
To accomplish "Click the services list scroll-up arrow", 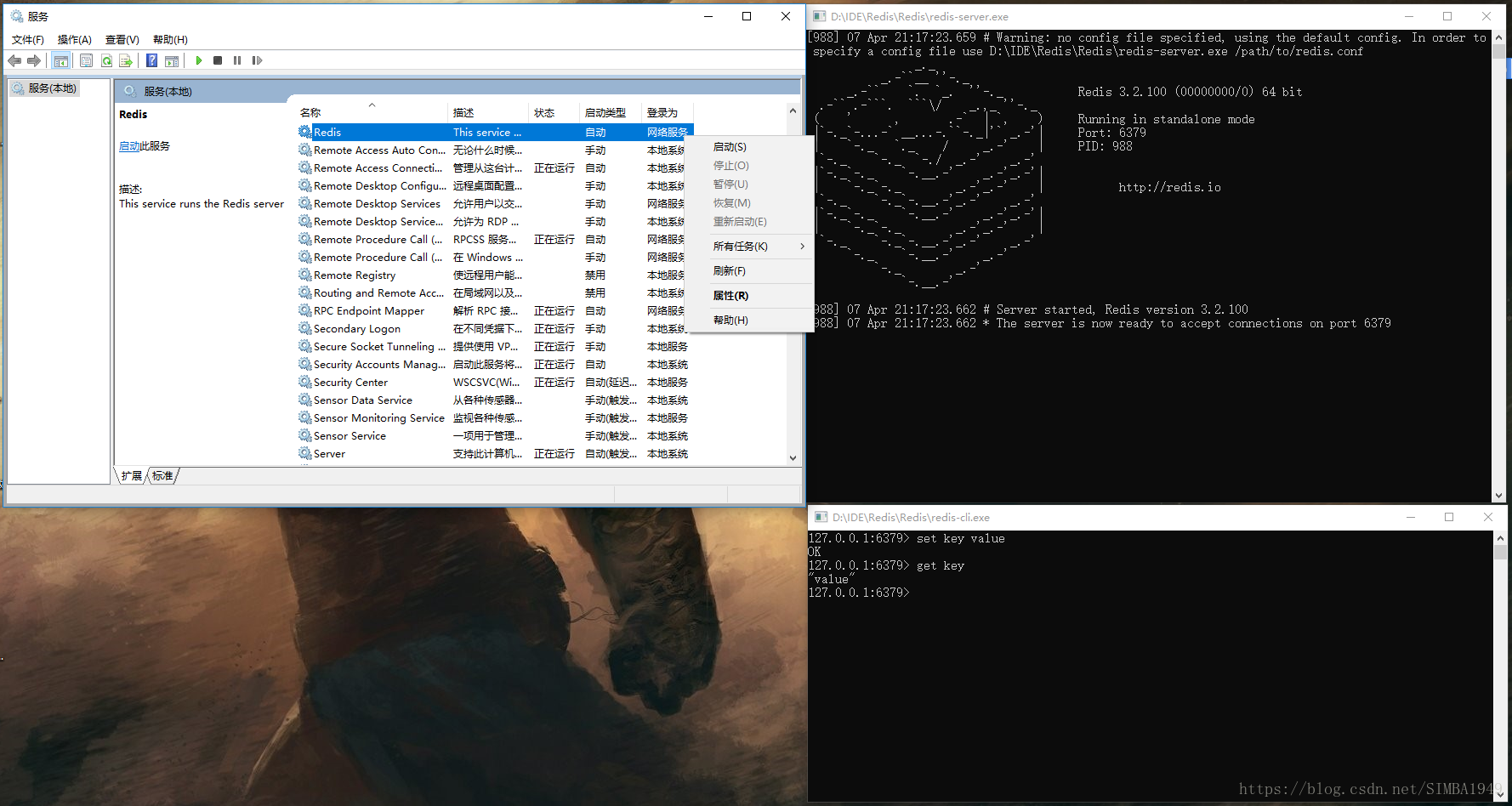I will [793, 111].
